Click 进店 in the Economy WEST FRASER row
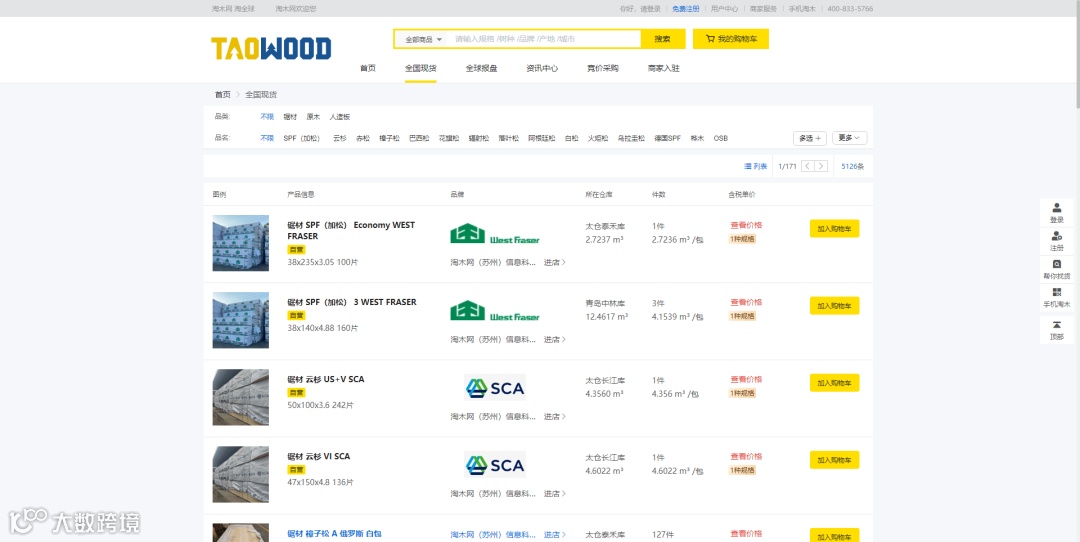This screenshot has height=542, width=1080. click(554, 262)
